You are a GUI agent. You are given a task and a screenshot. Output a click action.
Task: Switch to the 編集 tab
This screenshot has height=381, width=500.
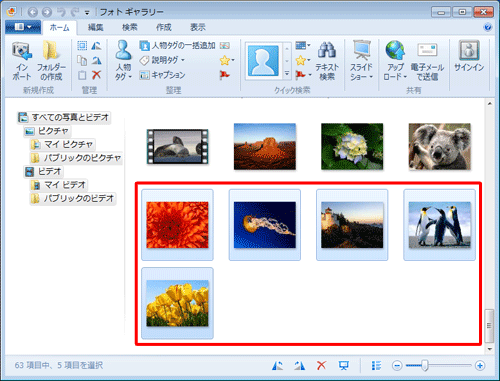[x=95, y=27]
